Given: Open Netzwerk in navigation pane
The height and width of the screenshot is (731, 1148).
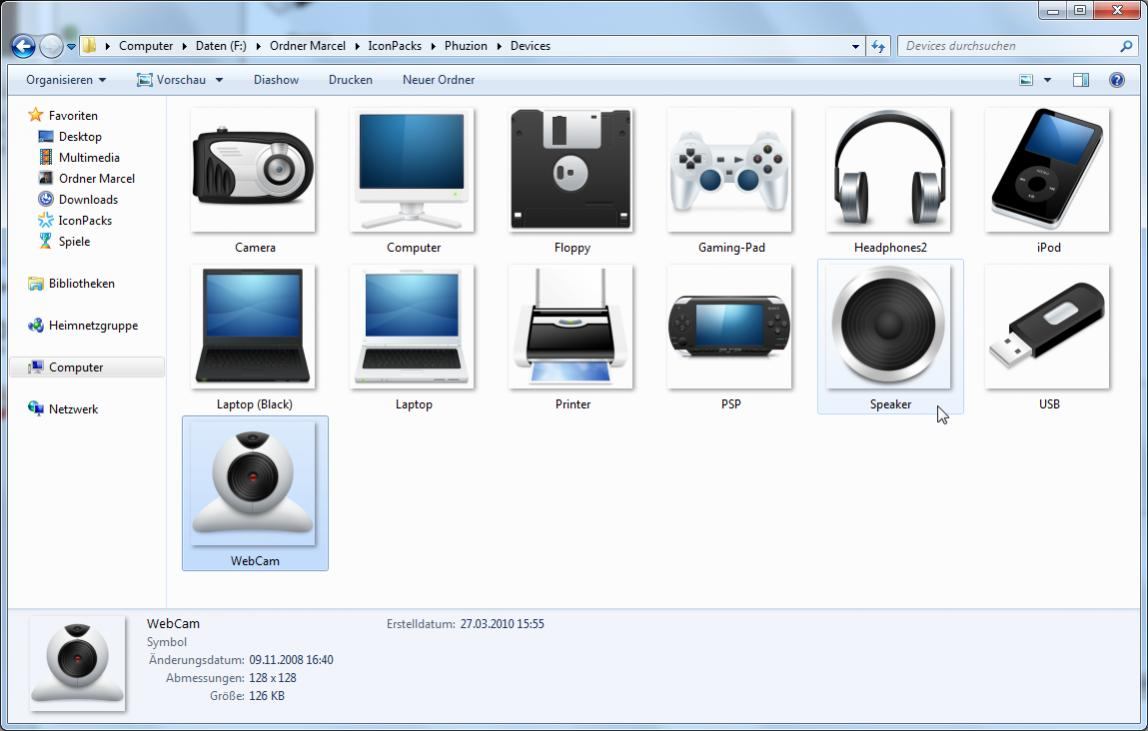Looking at the screenshot, I should [x=73, y=409].
